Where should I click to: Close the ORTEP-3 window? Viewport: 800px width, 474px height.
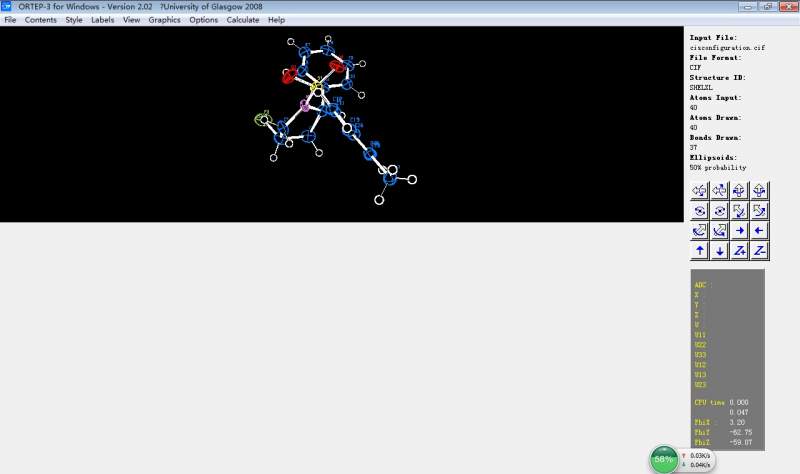click(788, 7)
